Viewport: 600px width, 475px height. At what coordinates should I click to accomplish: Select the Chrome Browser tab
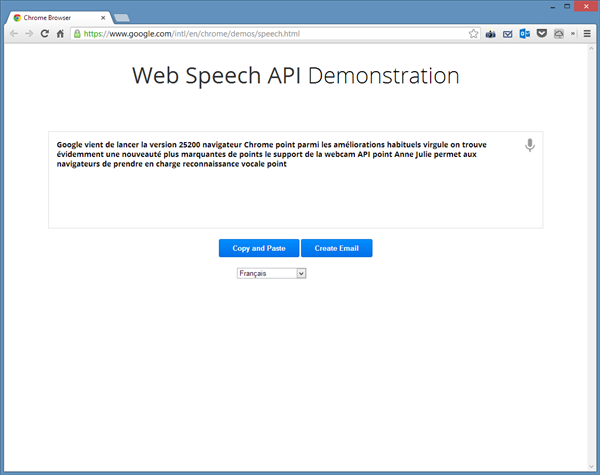pyautogui.click(x=55, y=17)
